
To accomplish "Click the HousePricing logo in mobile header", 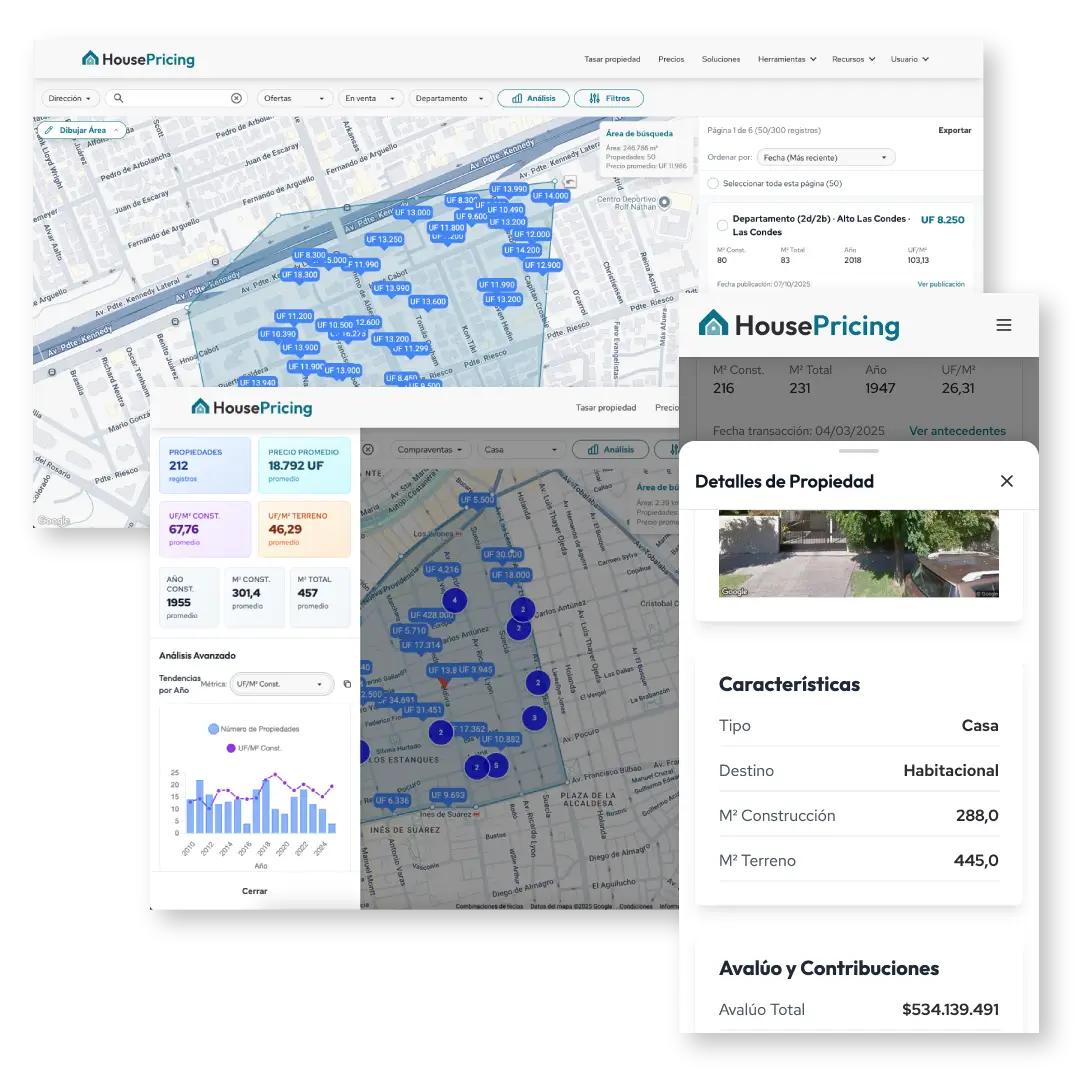I will point(799,325).
